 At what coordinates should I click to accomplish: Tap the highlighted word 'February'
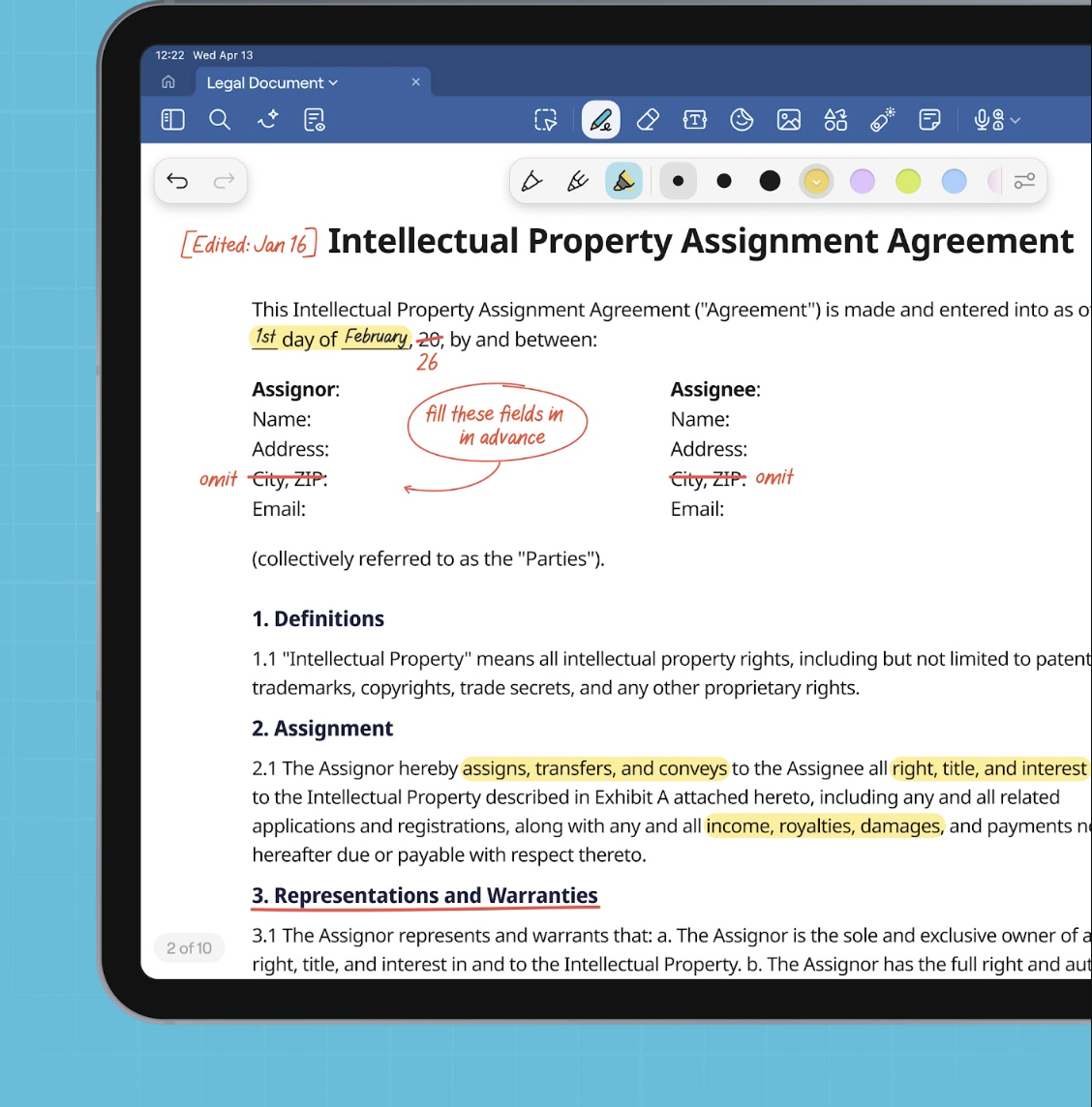[x=376, y=337]
